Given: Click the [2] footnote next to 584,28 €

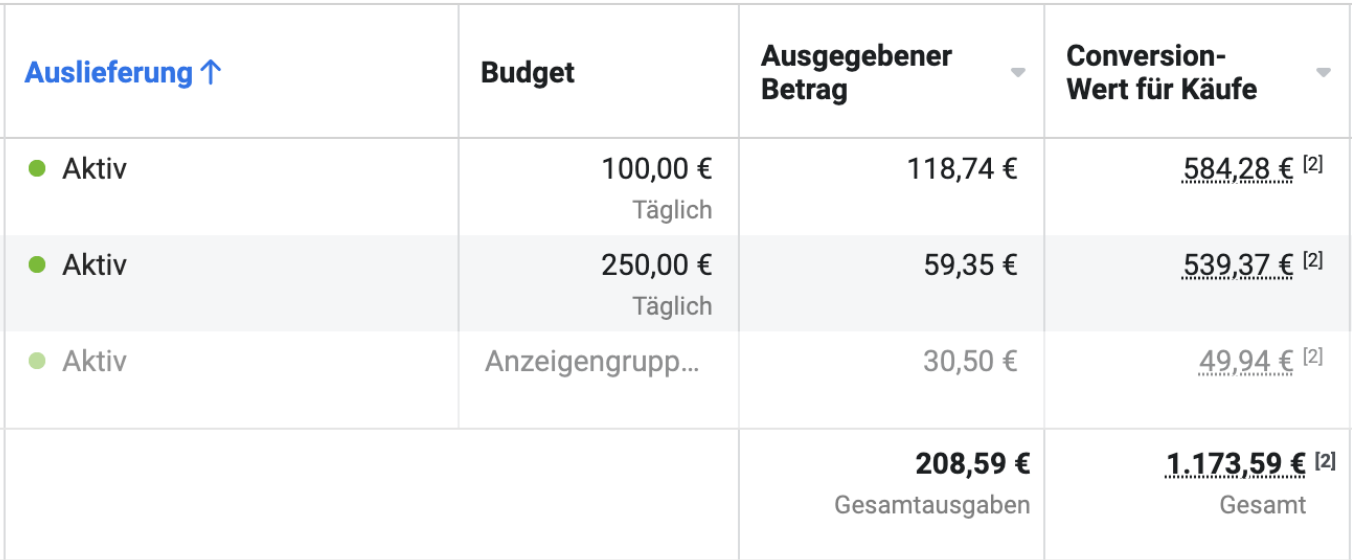Looking at the screenshot, I should point(1313,165).
